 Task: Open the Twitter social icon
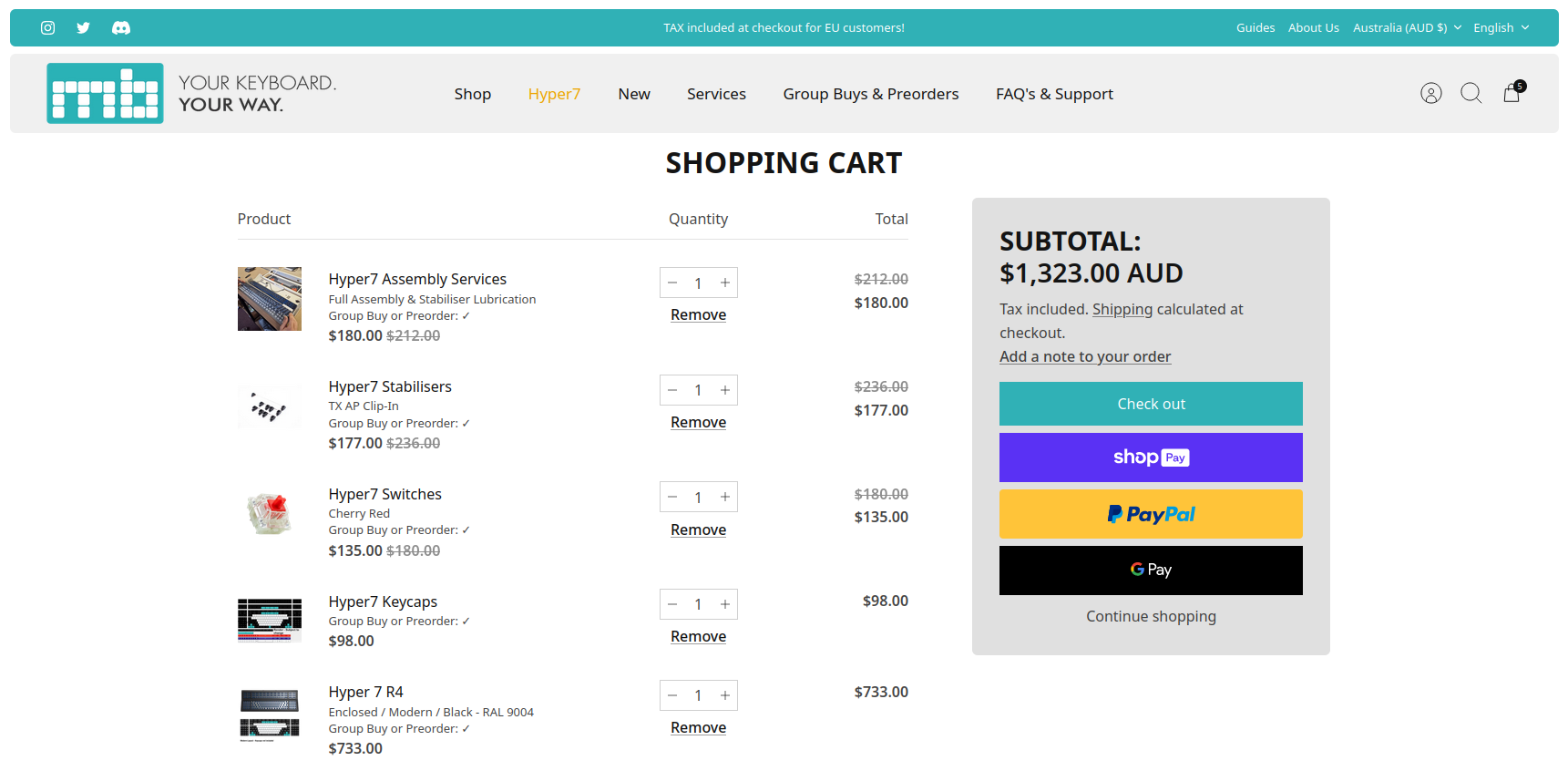pos(84,28)
